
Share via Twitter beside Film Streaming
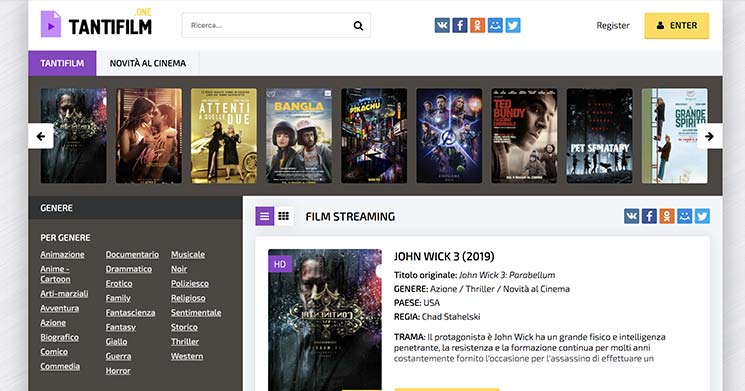tap(702, 216)
